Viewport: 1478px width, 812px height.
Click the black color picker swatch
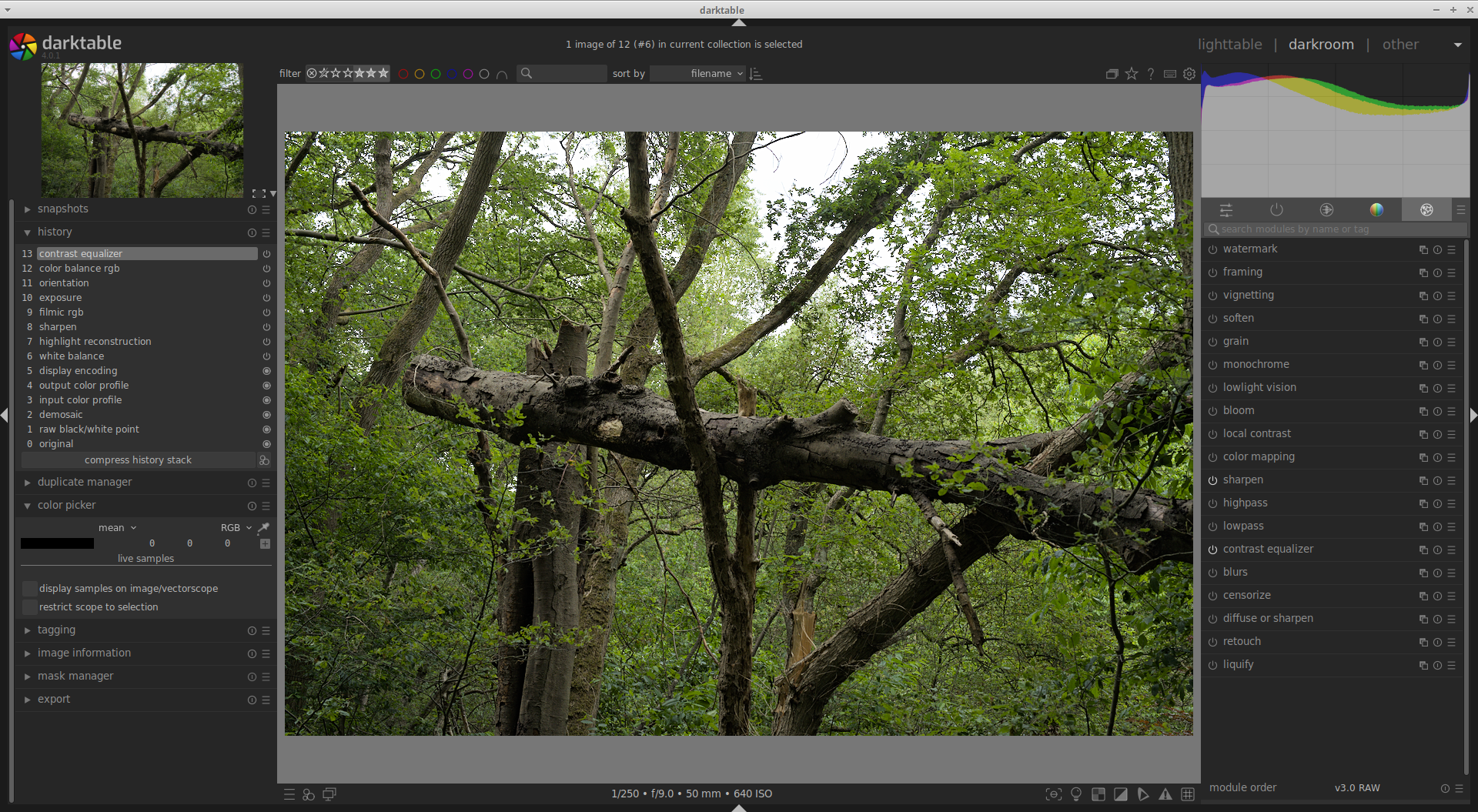point(57,543)
